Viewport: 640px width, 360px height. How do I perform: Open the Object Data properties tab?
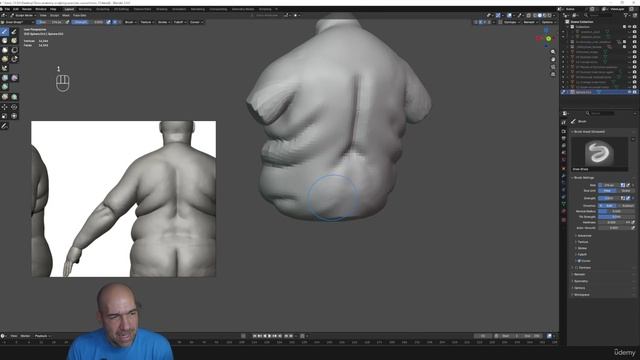click(x=564, y=204)
